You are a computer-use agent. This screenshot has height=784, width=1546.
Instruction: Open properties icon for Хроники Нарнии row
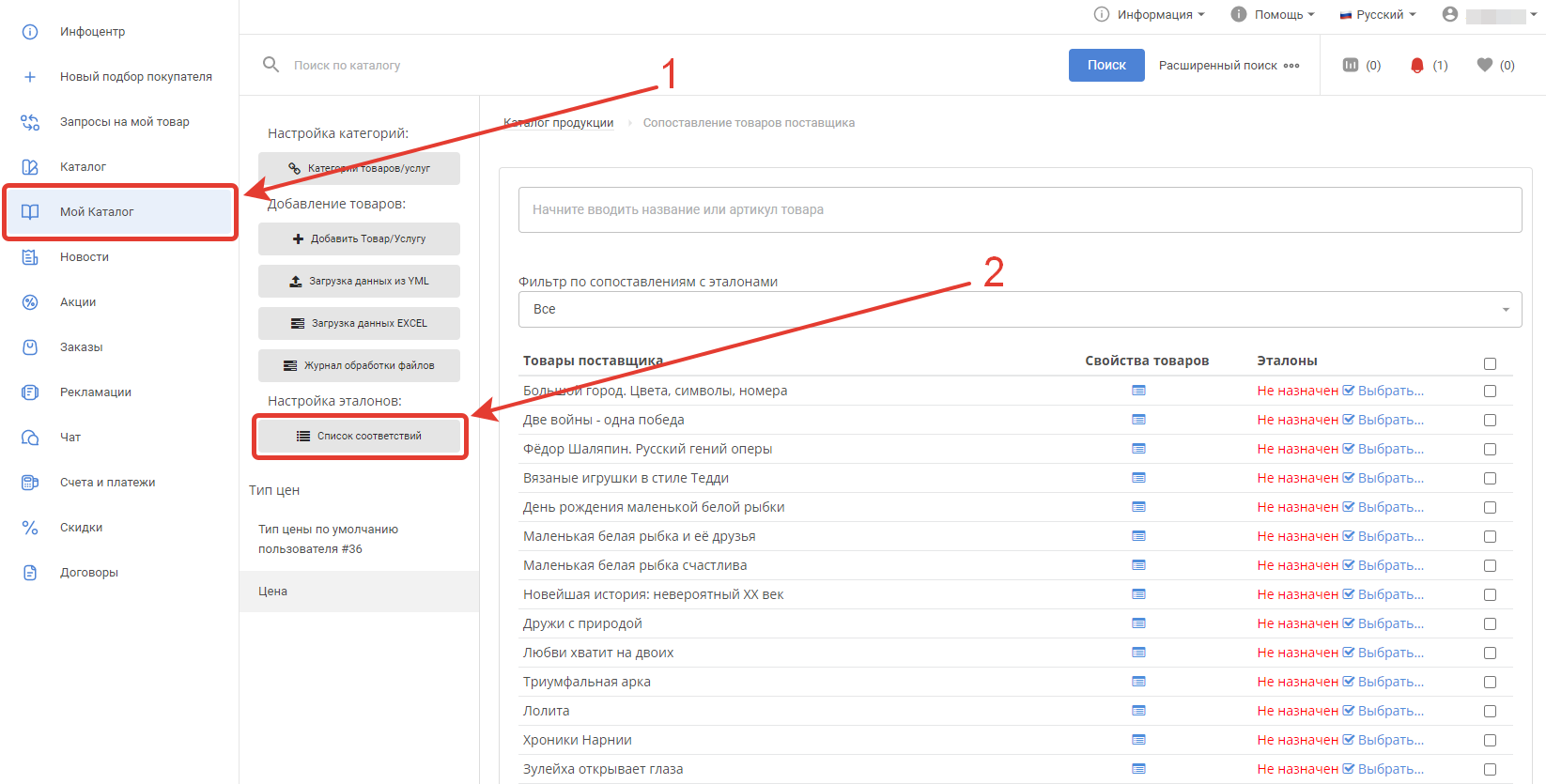(x=1138, y=740)
